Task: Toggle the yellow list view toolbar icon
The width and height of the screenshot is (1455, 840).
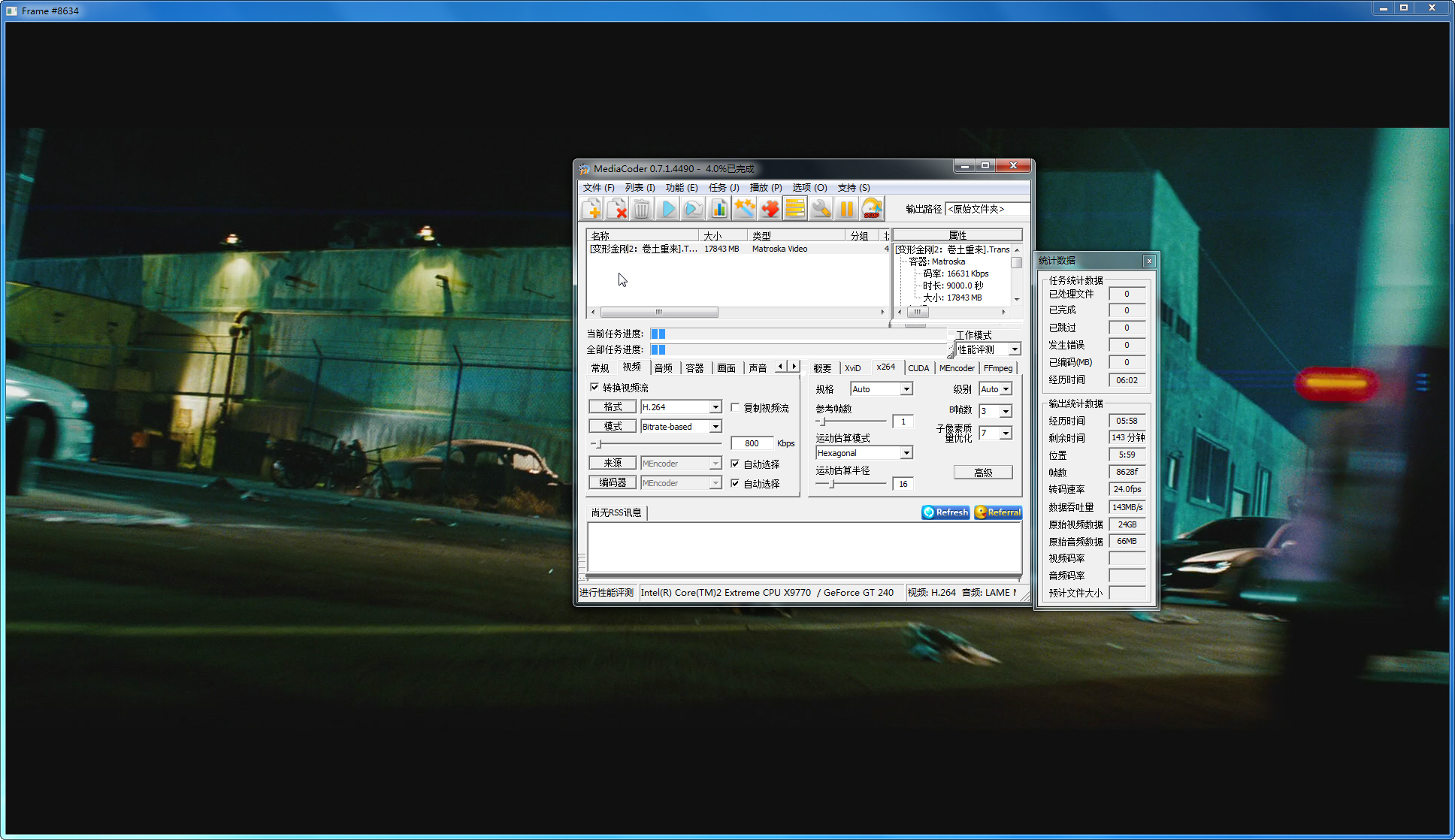Action: (795, 209)
